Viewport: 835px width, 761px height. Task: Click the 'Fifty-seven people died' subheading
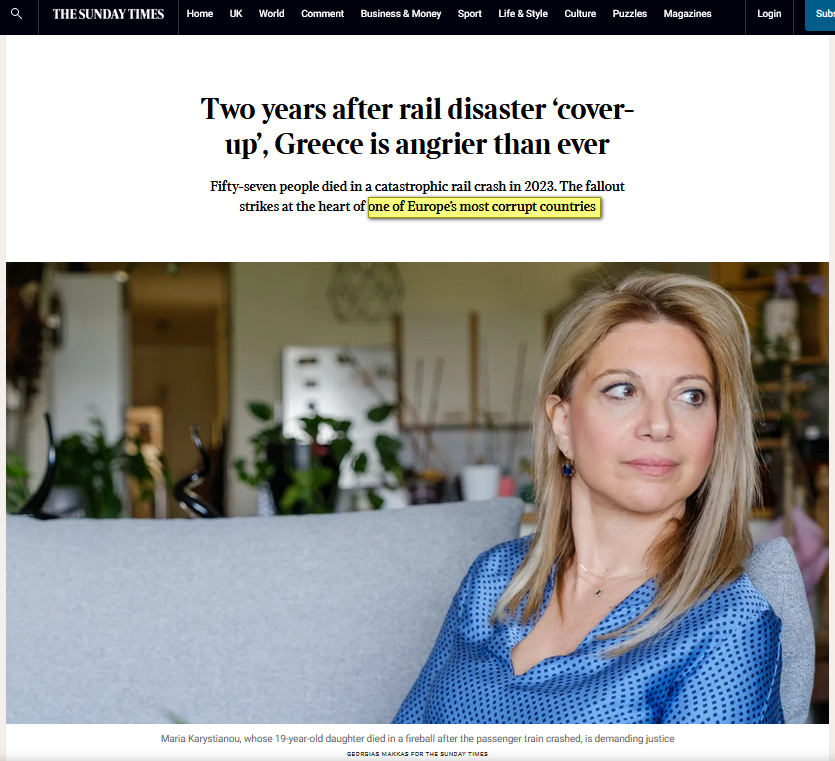(x=417, y=196)
